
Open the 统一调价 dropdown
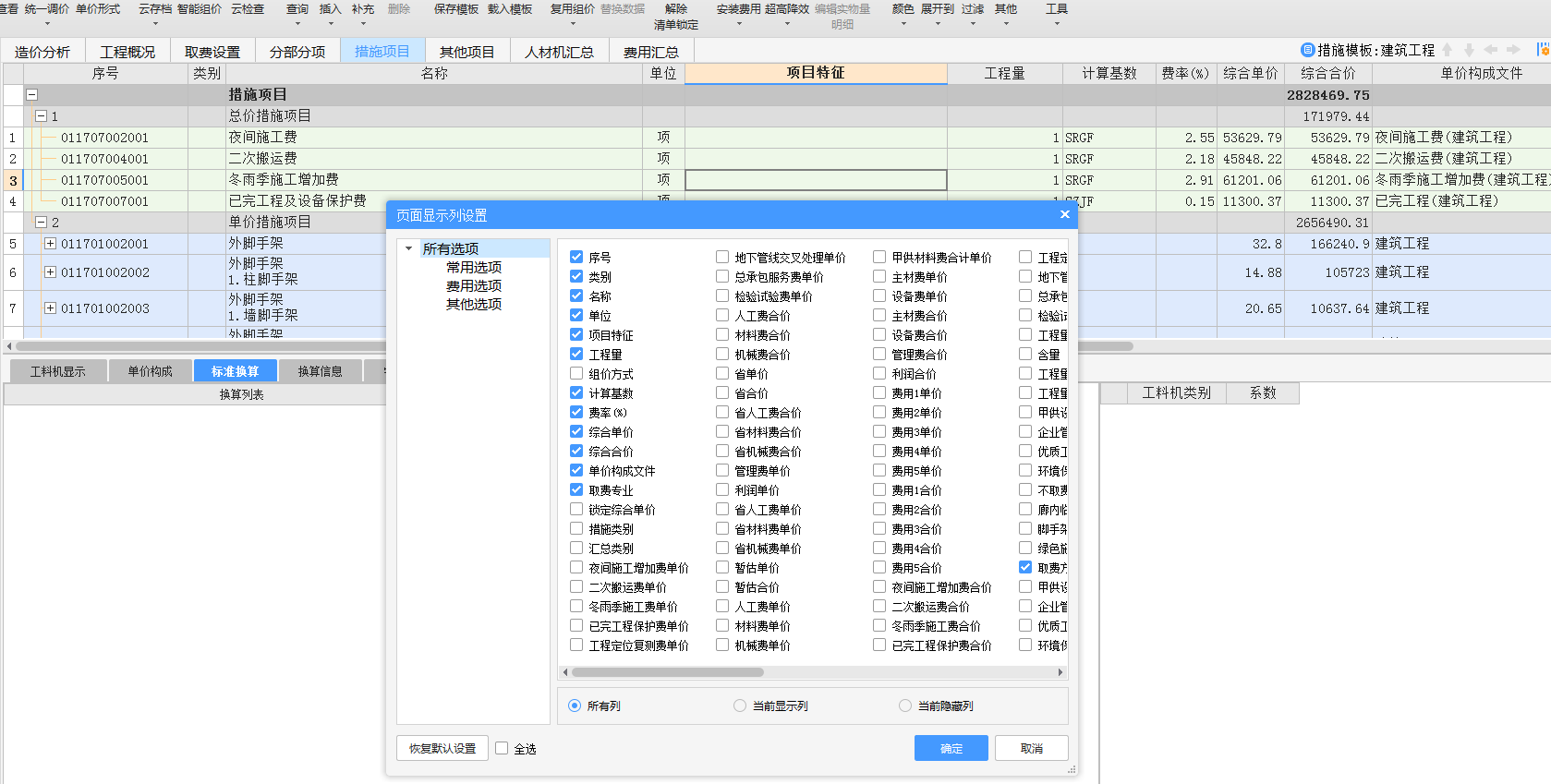click(x=47, y=24)
